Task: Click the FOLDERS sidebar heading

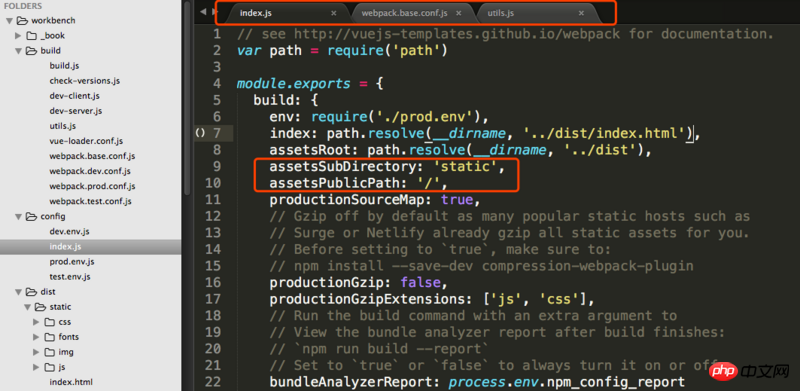Action: point(22,6)
